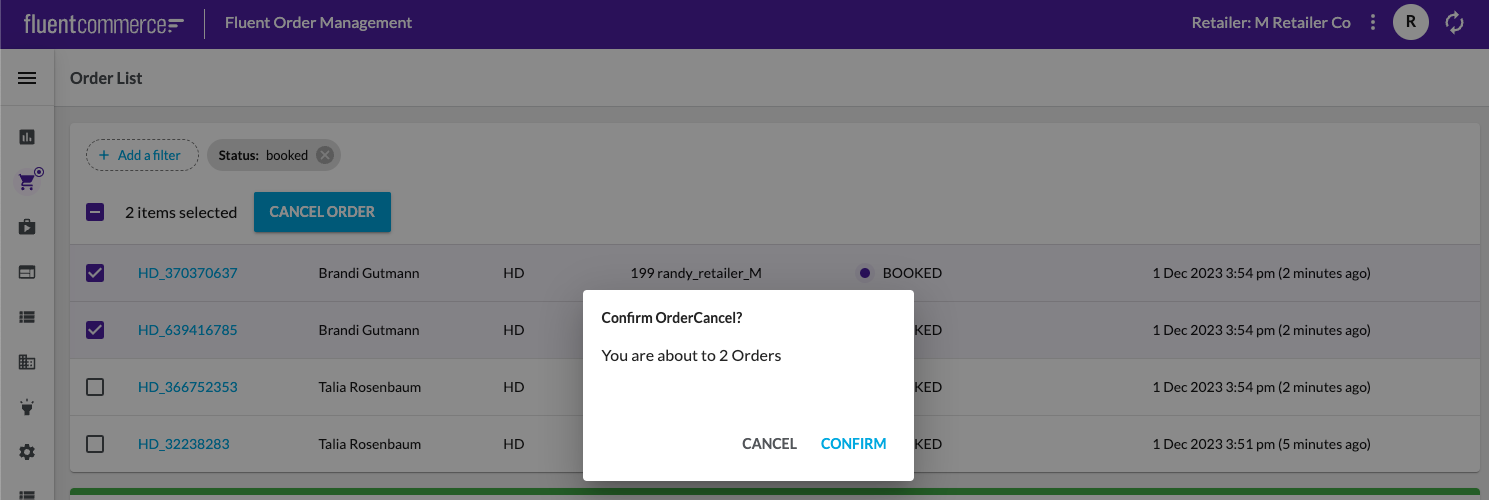Toggle the select-all items checkbox
This screenshot has height=500, width=1489.
(95, 212)
